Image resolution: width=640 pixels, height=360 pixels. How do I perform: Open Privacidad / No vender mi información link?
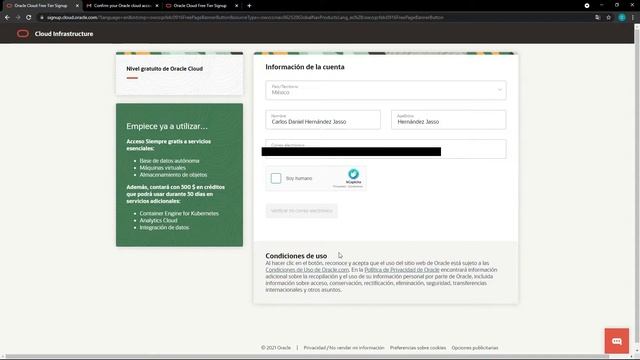tap(344, 348)
